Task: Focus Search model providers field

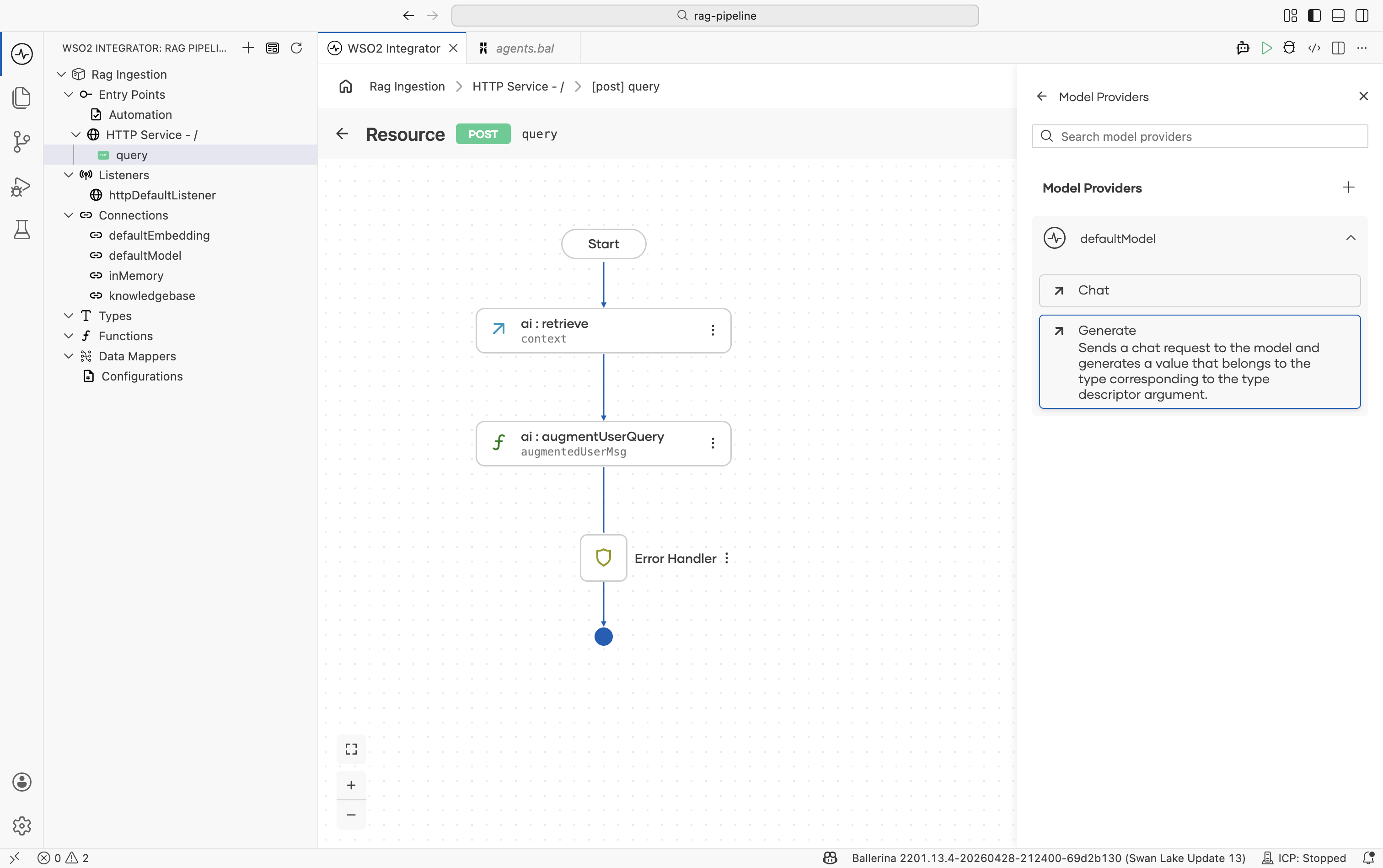Action: point(1199,137)
